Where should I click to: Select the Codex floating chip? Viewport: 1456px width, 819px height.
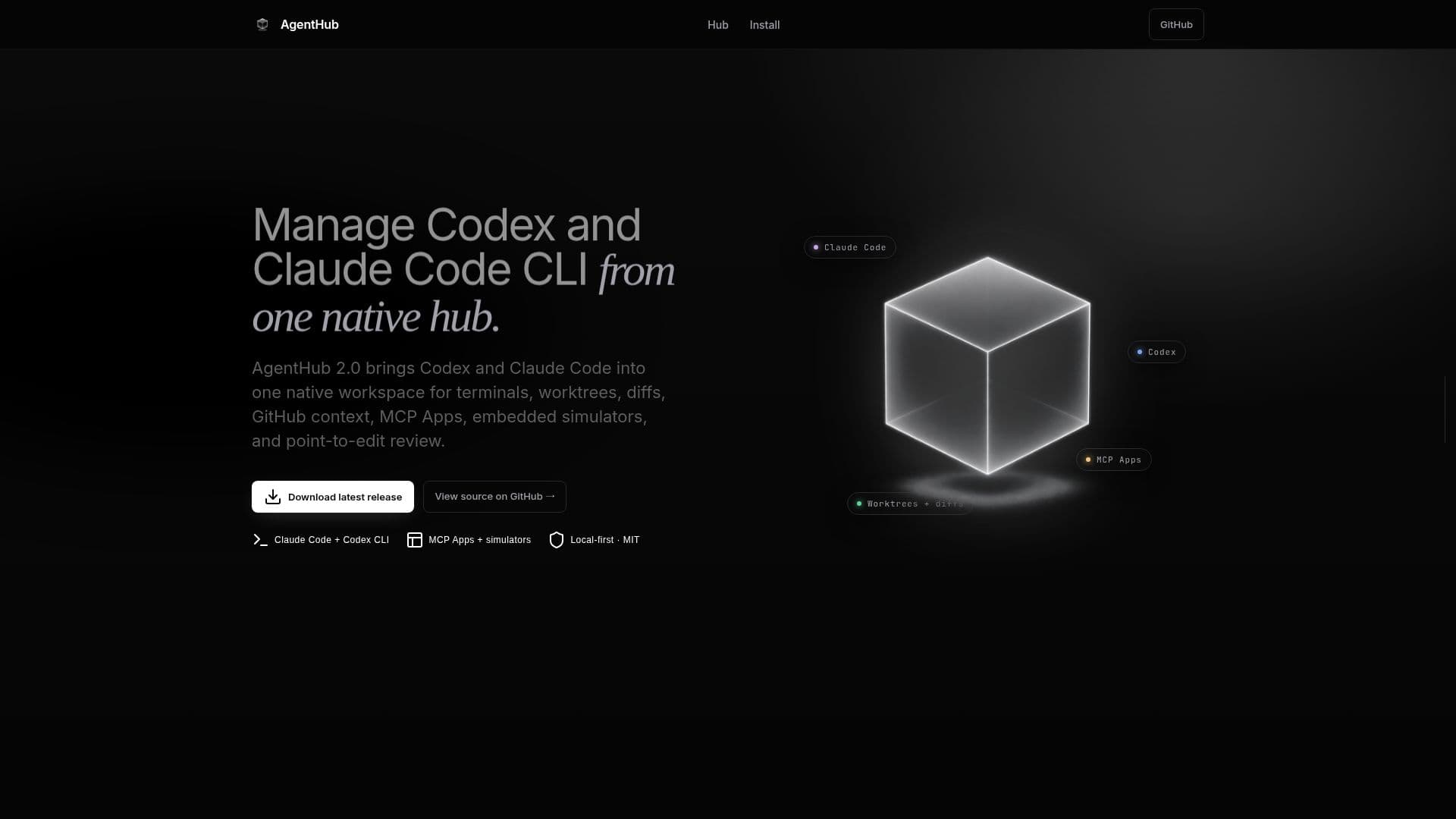[1156, 352]
